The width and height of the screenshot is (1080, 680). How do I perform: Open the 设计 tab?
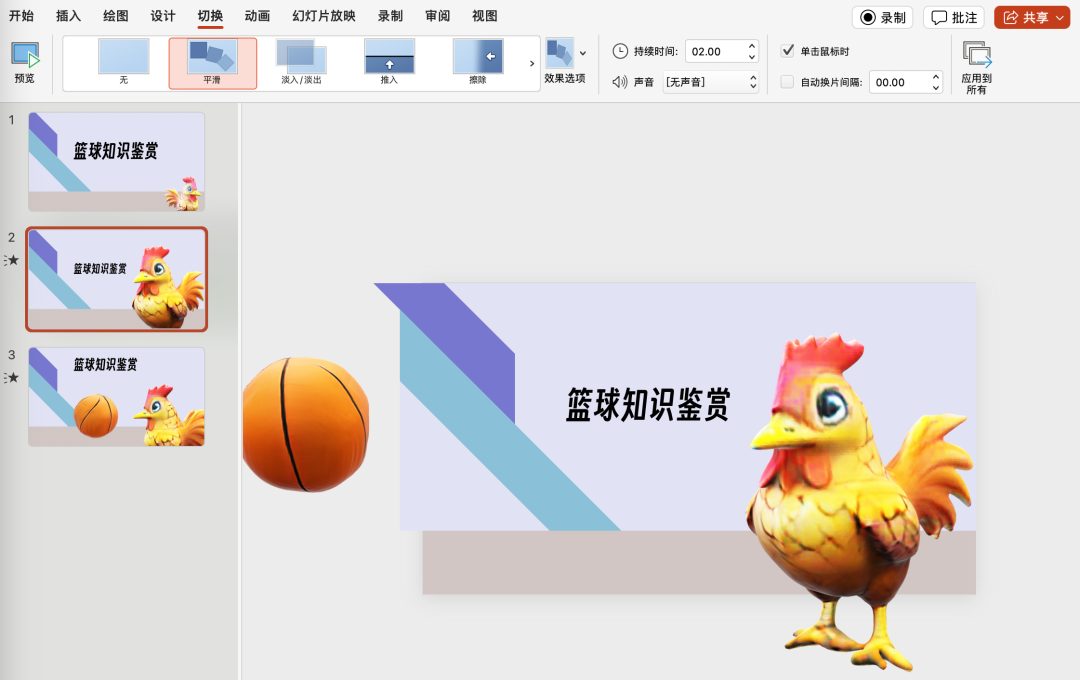tap(163, 16)
